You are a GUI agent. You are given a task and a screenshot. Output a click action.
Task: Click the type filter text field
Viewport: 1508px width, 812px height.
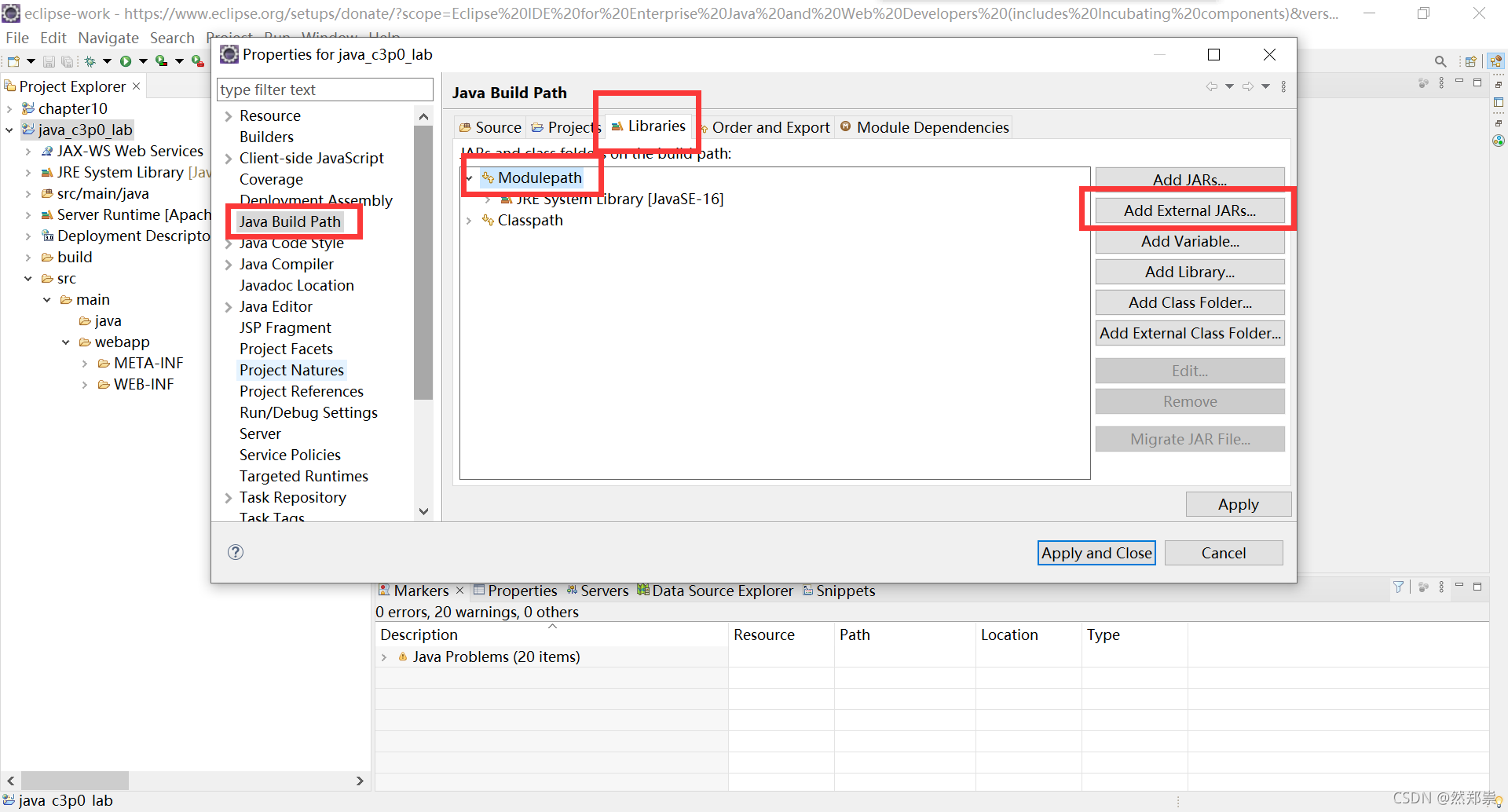click(324, 89)
